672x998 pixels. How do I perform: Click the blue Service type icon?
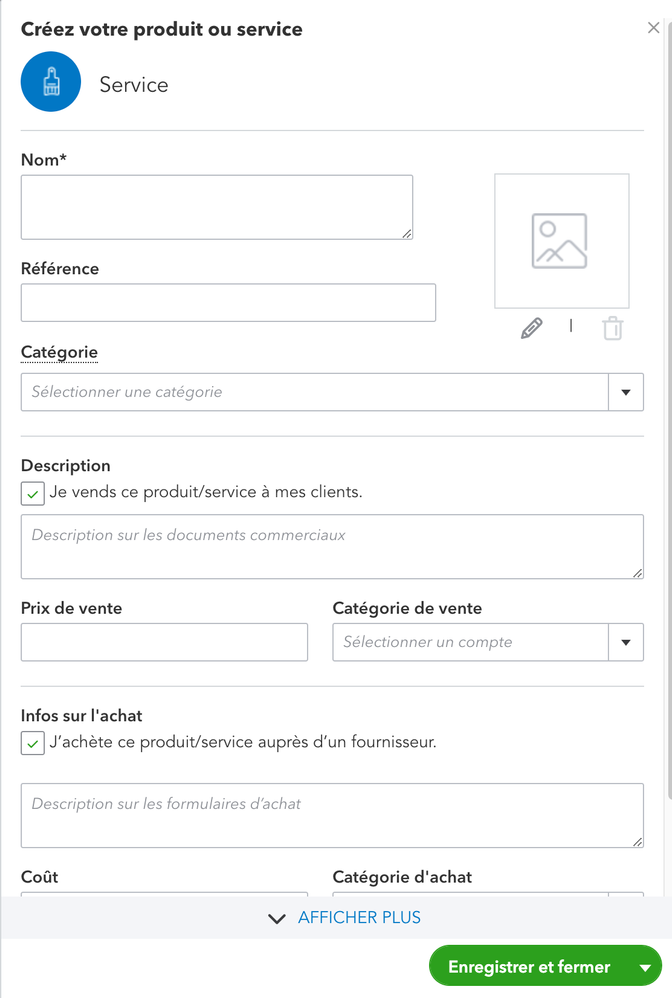(51, 83)
